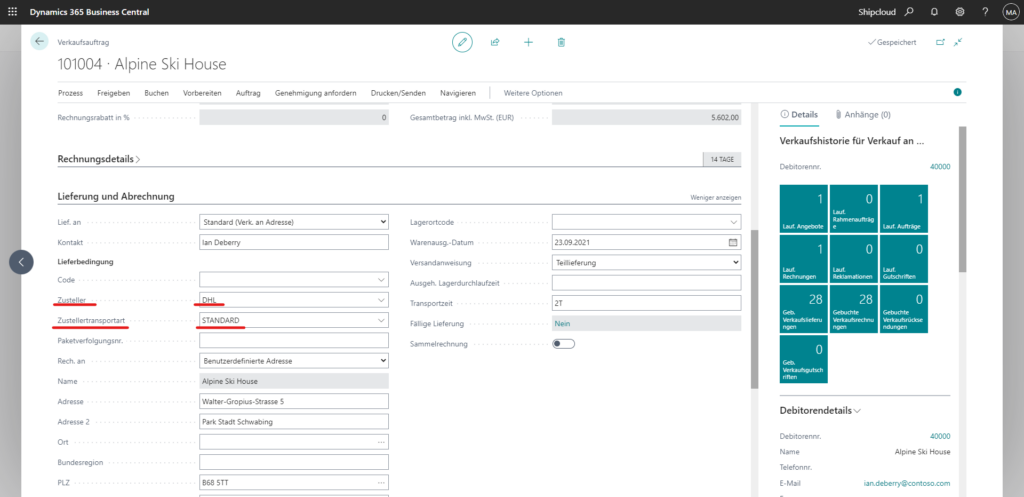The width and height of the screenshot is (1024, 497).
Task: Open the notifications bell
Action: point(935,12)
